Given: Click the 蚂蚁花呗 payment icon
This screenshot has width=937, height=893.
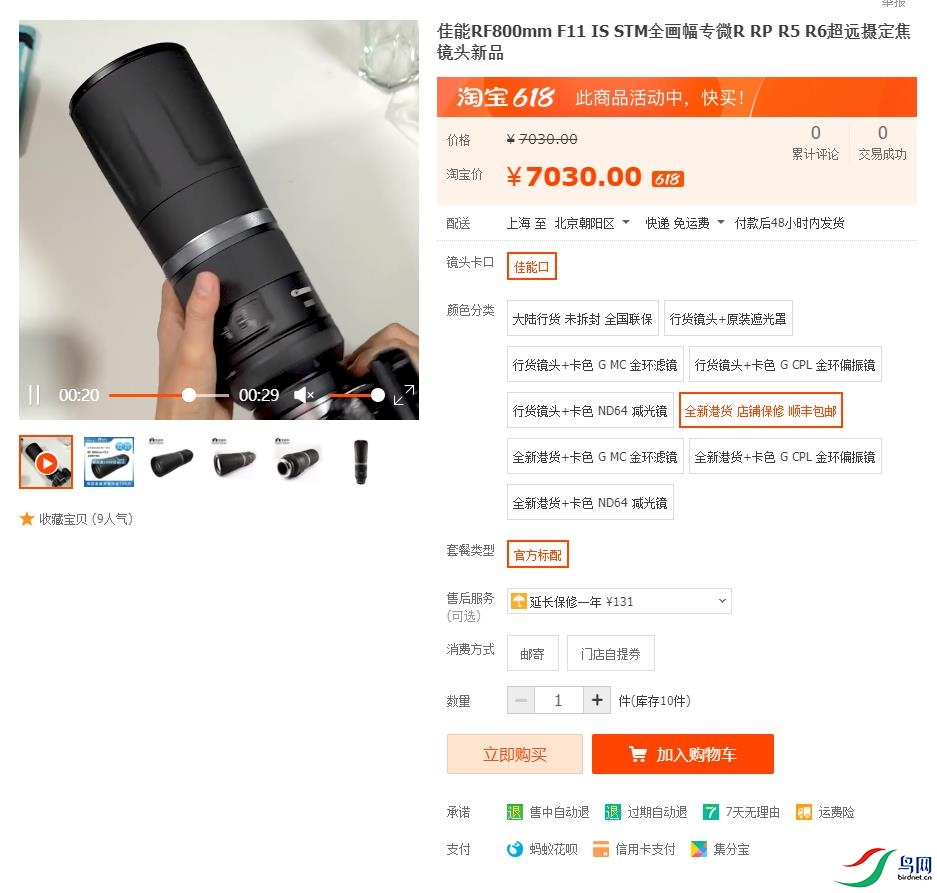Looking at the screenshot, I should pyautogui.click(x=514, y=849).
